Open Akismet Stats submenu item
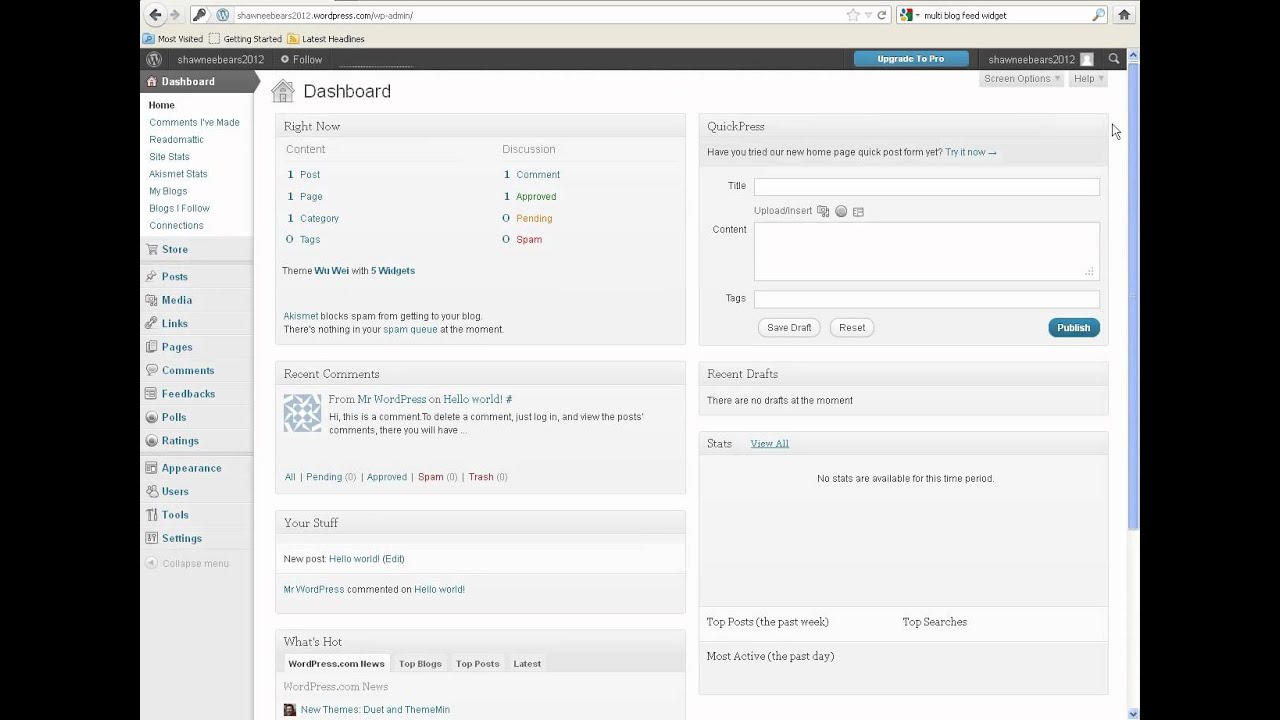Image resolution: width=1280 pixels, height=720 pixels. click(x=178, y=174)
